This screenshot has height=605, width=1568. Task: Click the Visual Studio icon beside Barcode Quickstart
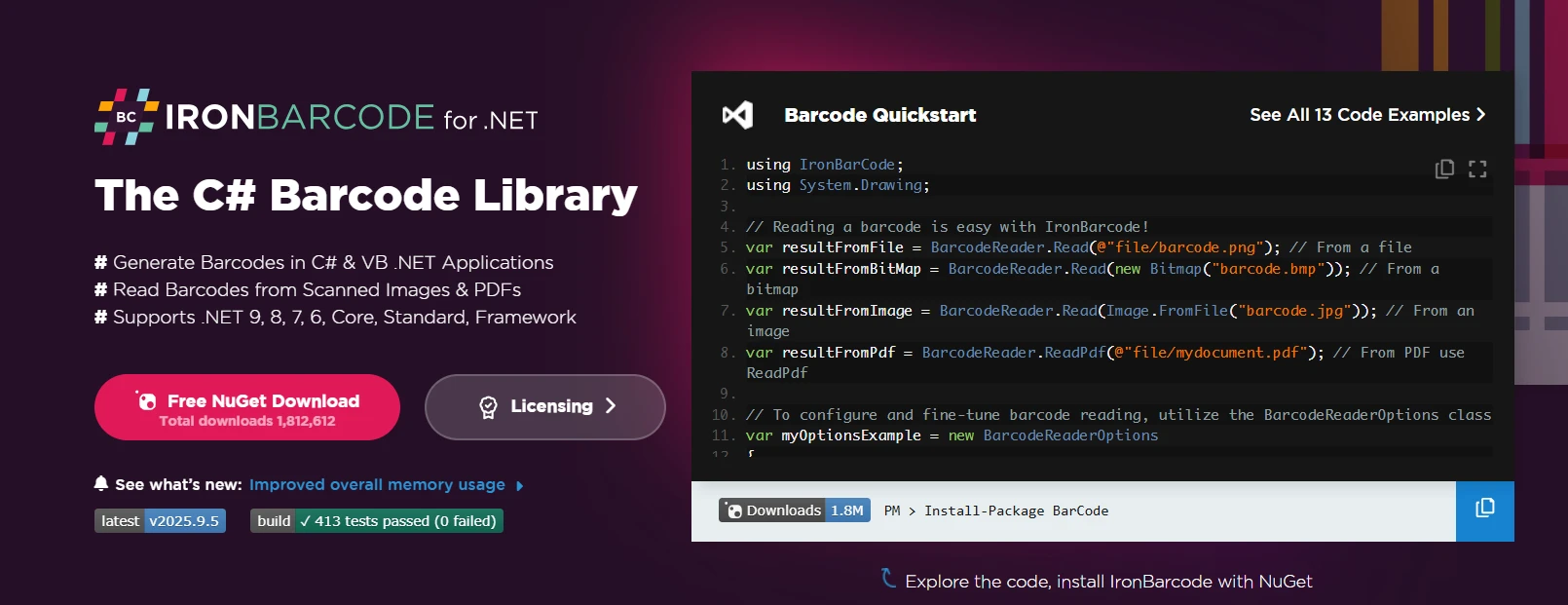pos(737,115)
